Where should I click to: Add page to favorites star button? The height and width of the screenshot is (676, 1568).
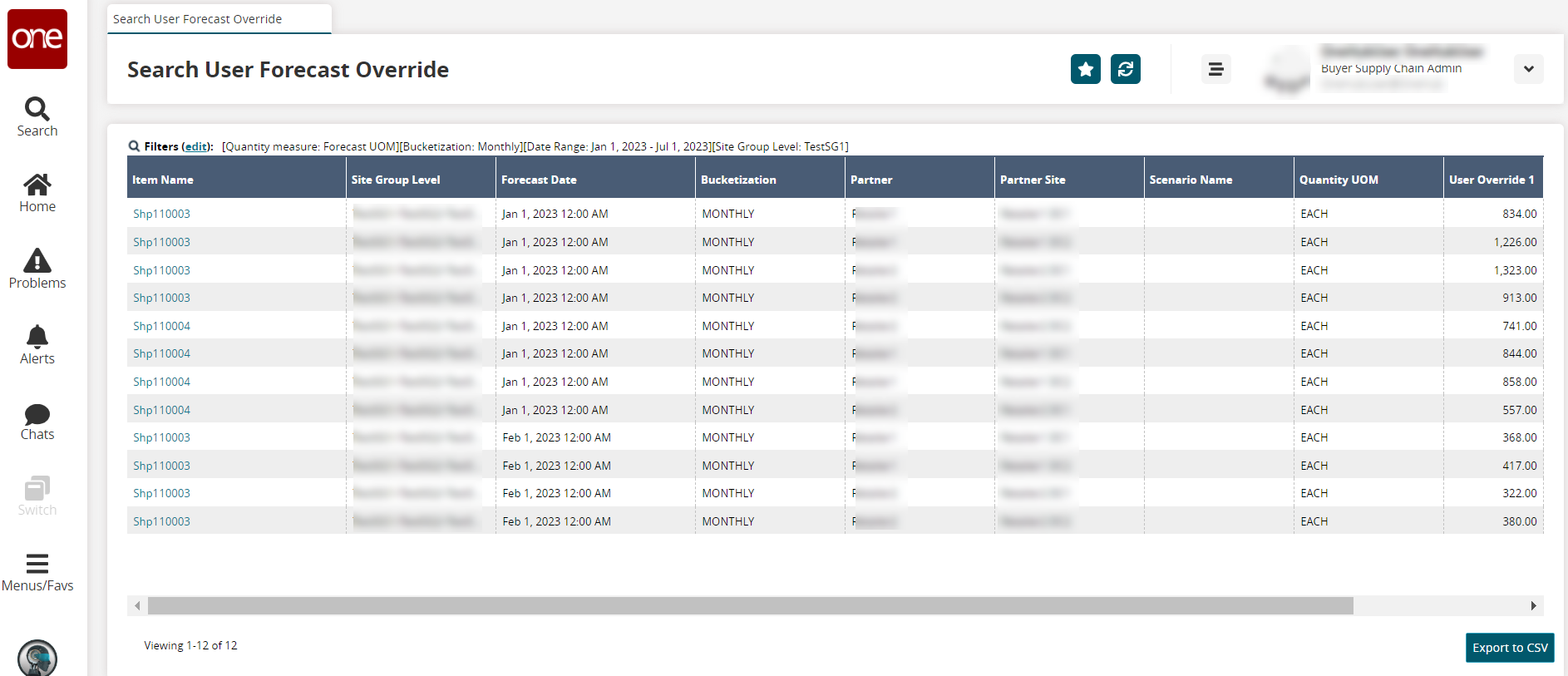(x=1085, y=69)
